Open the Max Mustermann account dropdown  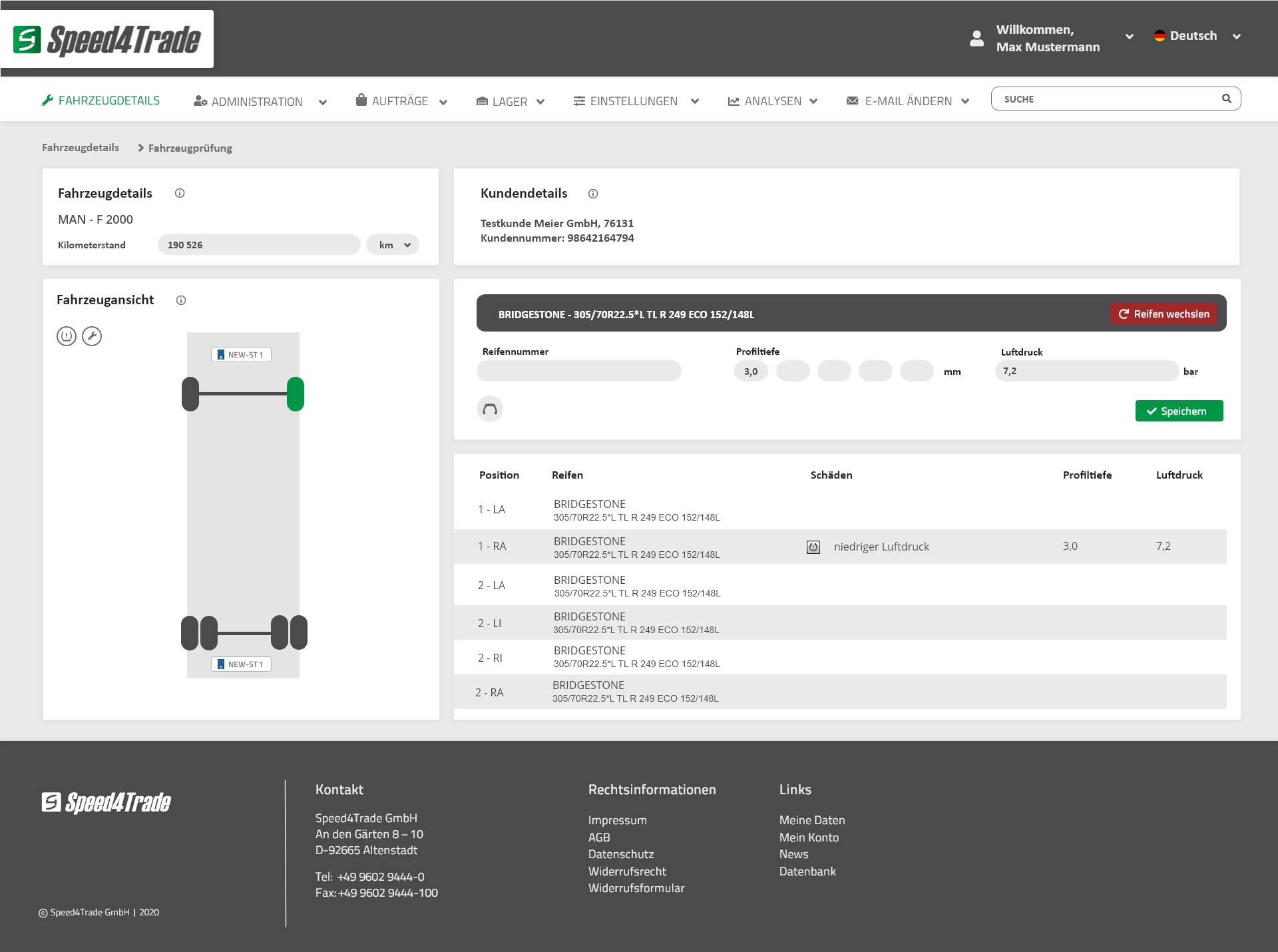click(x=1128, y=37)
